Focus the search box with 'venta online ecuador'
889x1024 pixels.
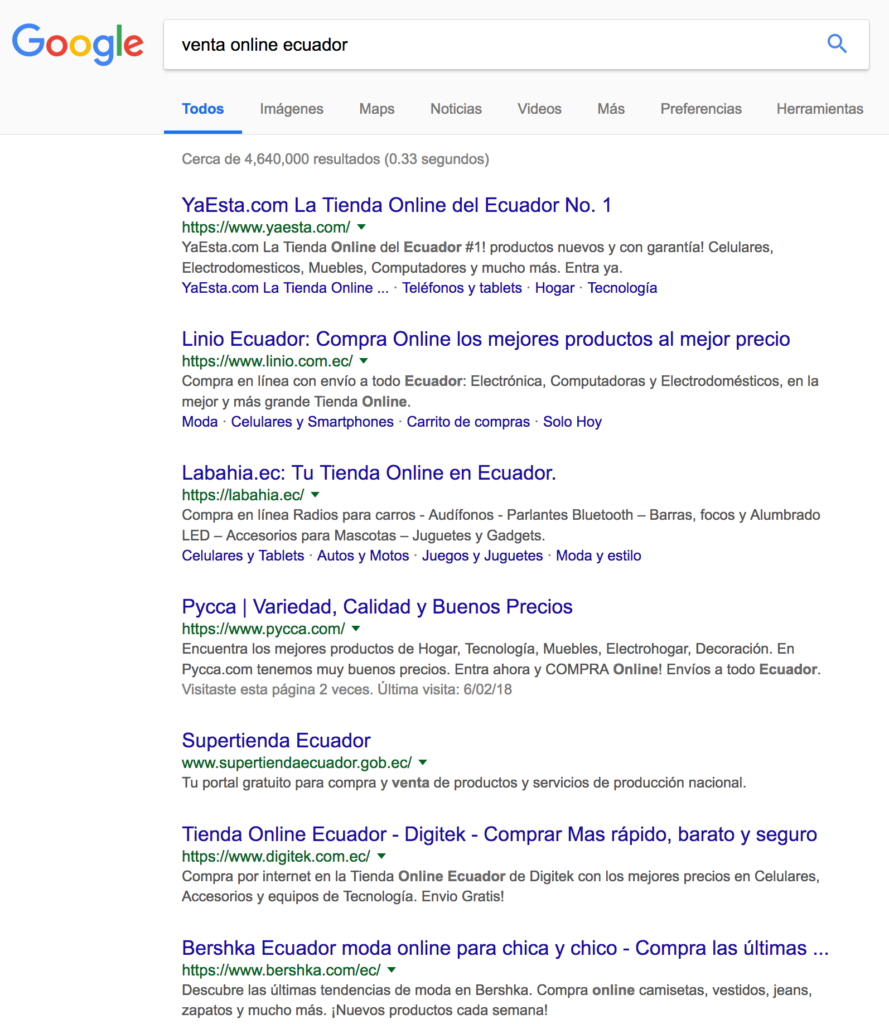pyautogui.click(x=516, y=44)
